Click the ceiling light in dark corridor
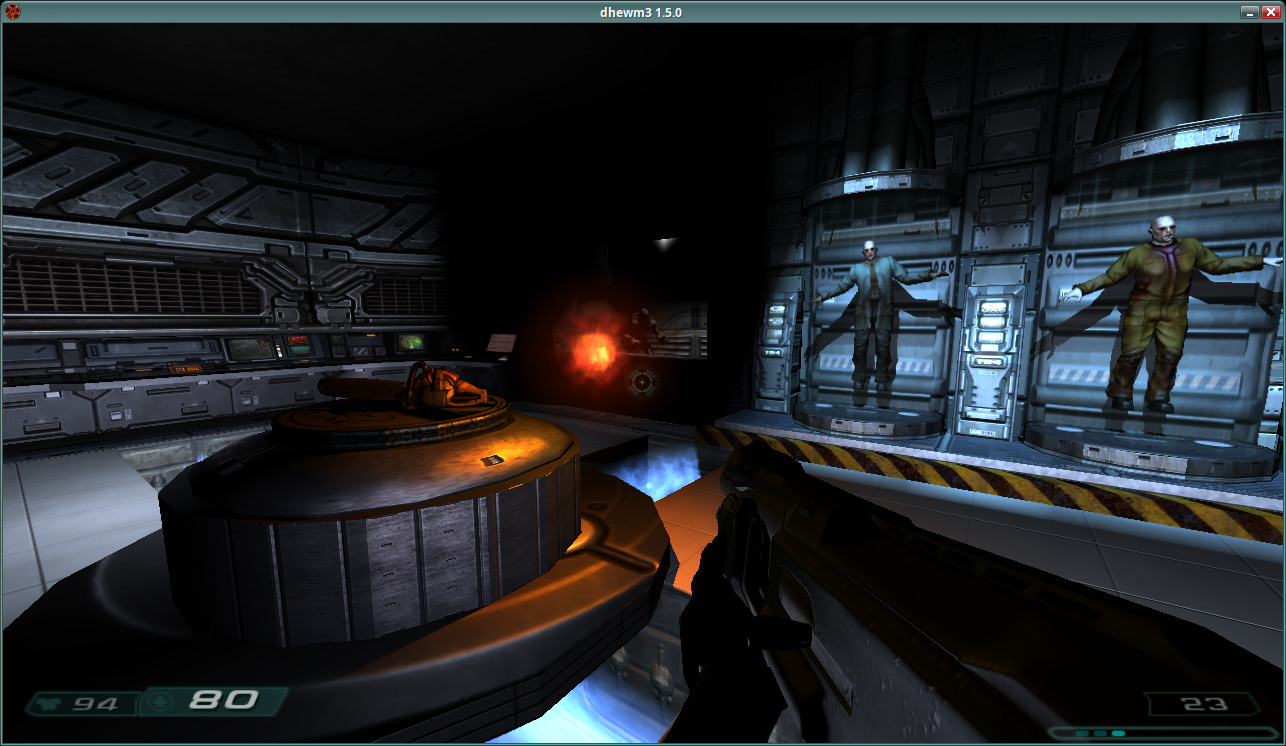1286x746 pixels. (x=665, y=242)
